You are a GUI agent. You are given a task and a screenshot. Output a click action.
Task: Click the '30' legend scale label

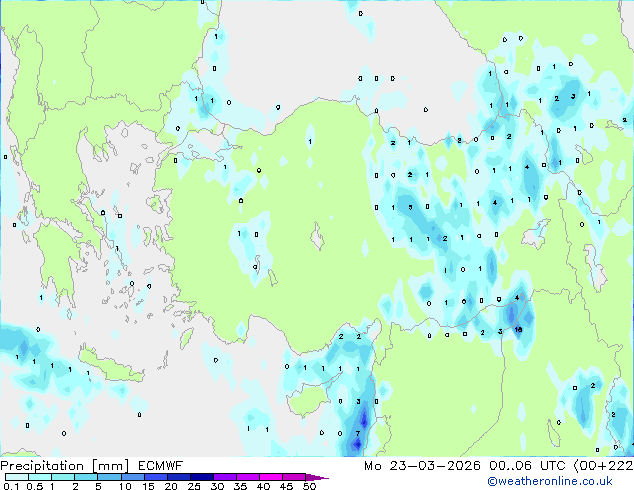217,486
